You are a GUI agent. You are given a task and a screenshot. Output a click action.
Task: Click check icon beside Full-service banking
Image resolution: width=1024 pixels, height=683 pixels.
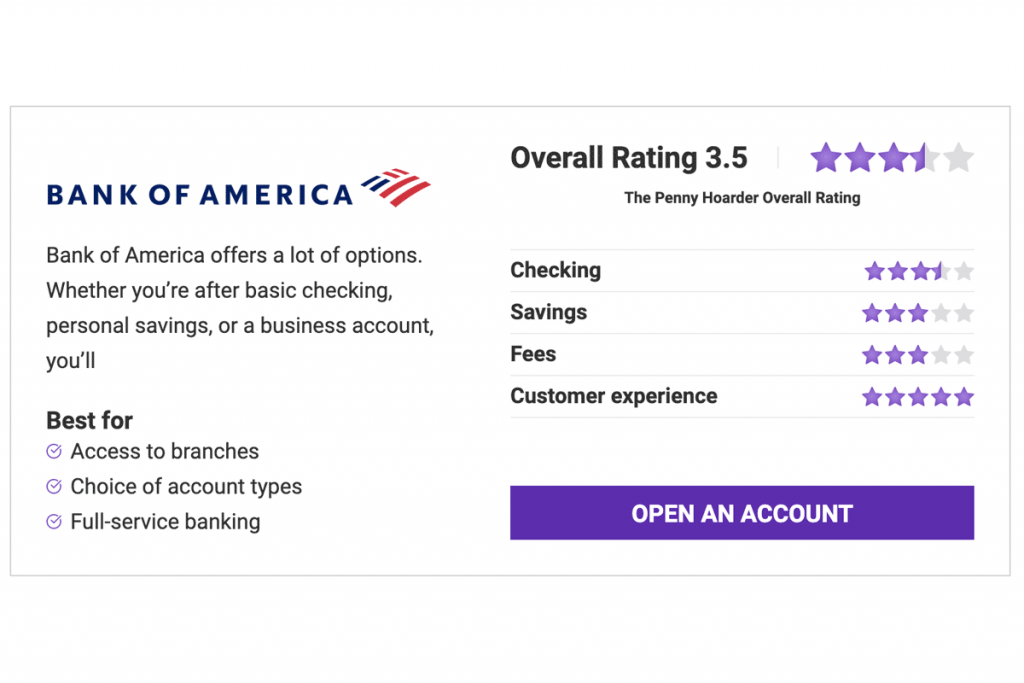tap(55, 522)
